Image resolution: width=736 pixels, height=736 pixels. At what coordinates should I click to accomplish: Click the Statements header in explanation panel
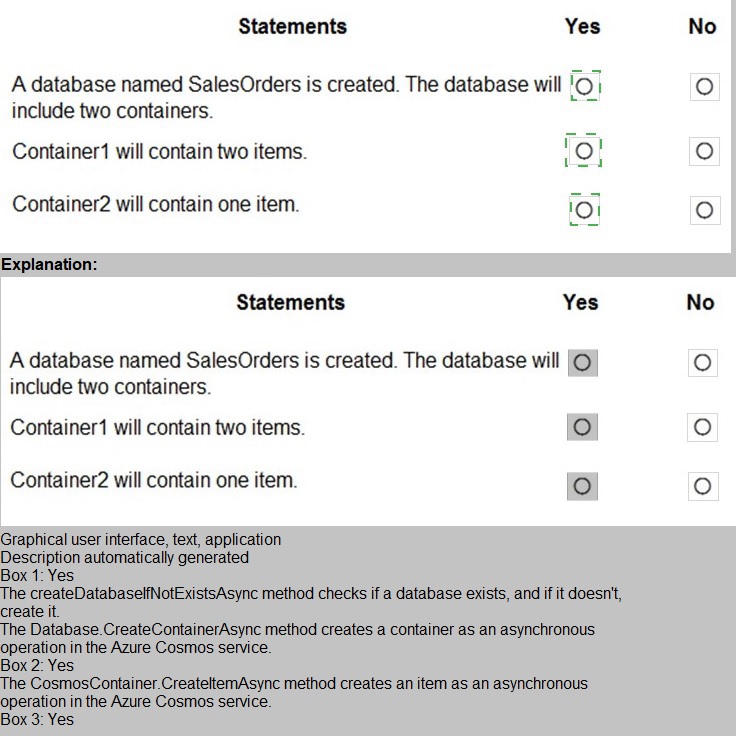click(x=290, y=302)
